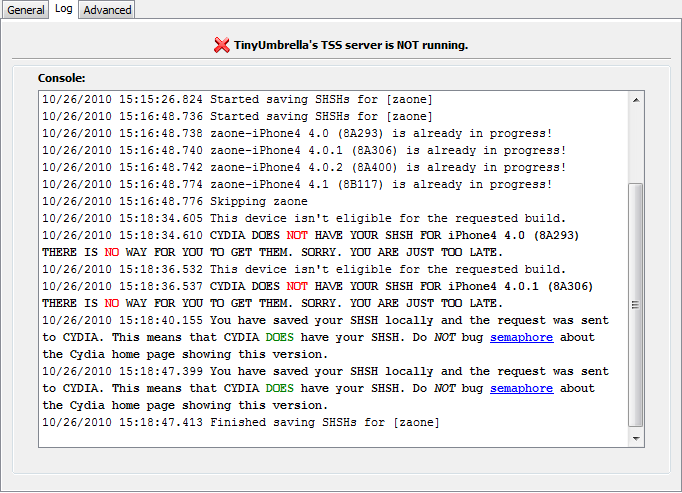
Task: Open the semaphore link in the 15:18:40.155 message
Action: [522, 338]
